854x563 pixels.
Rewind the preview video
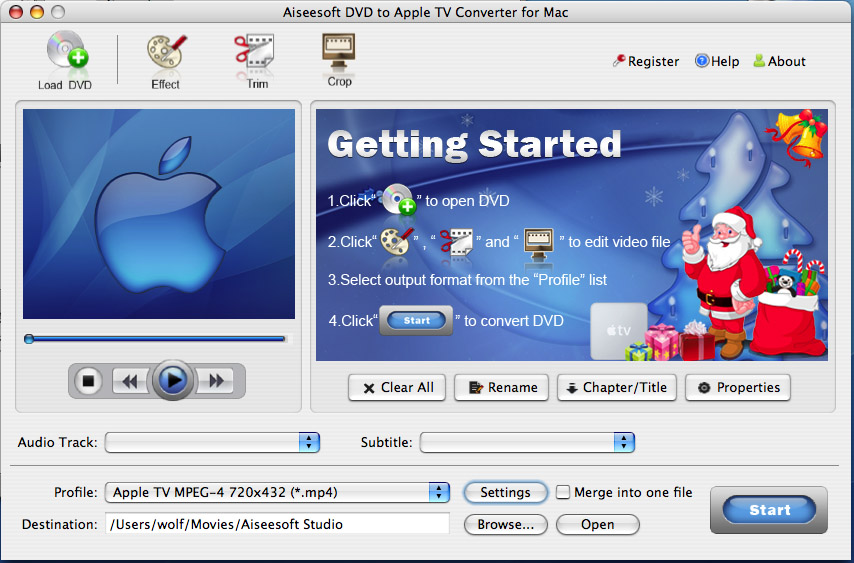tap(129, 380)
